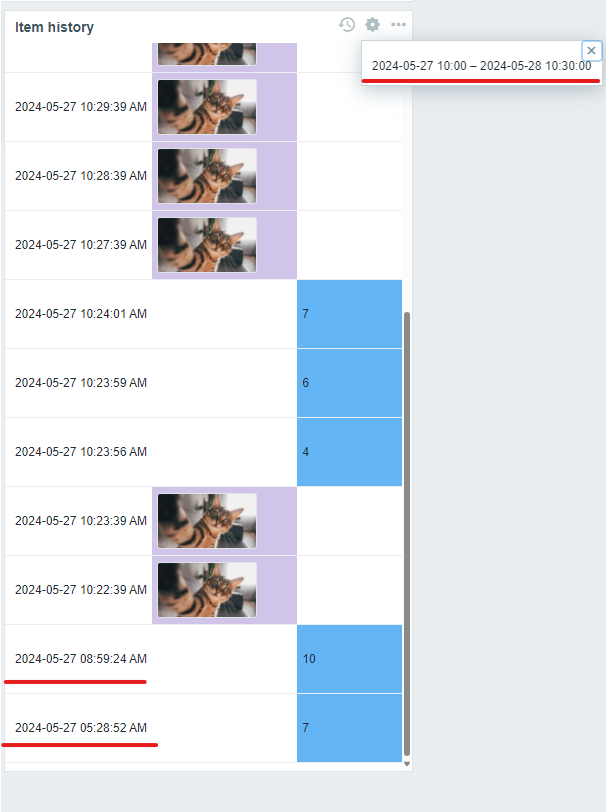This screenshot has height=812, width=606.
Task: Open cat thumbnail for 10:28:39 AM
Action: click(x=207, y=176)
